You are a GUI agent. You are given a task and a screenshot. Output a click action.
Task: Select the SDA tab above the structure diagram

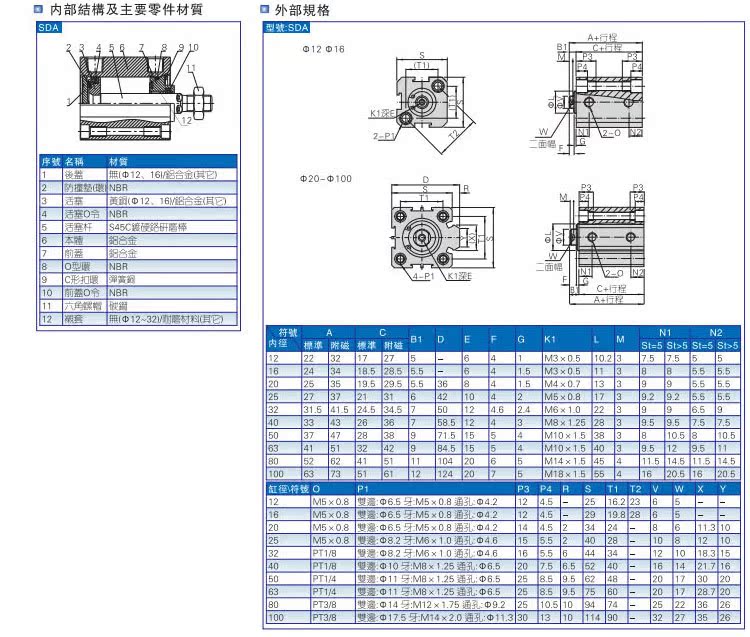click(x=50, y=29)
